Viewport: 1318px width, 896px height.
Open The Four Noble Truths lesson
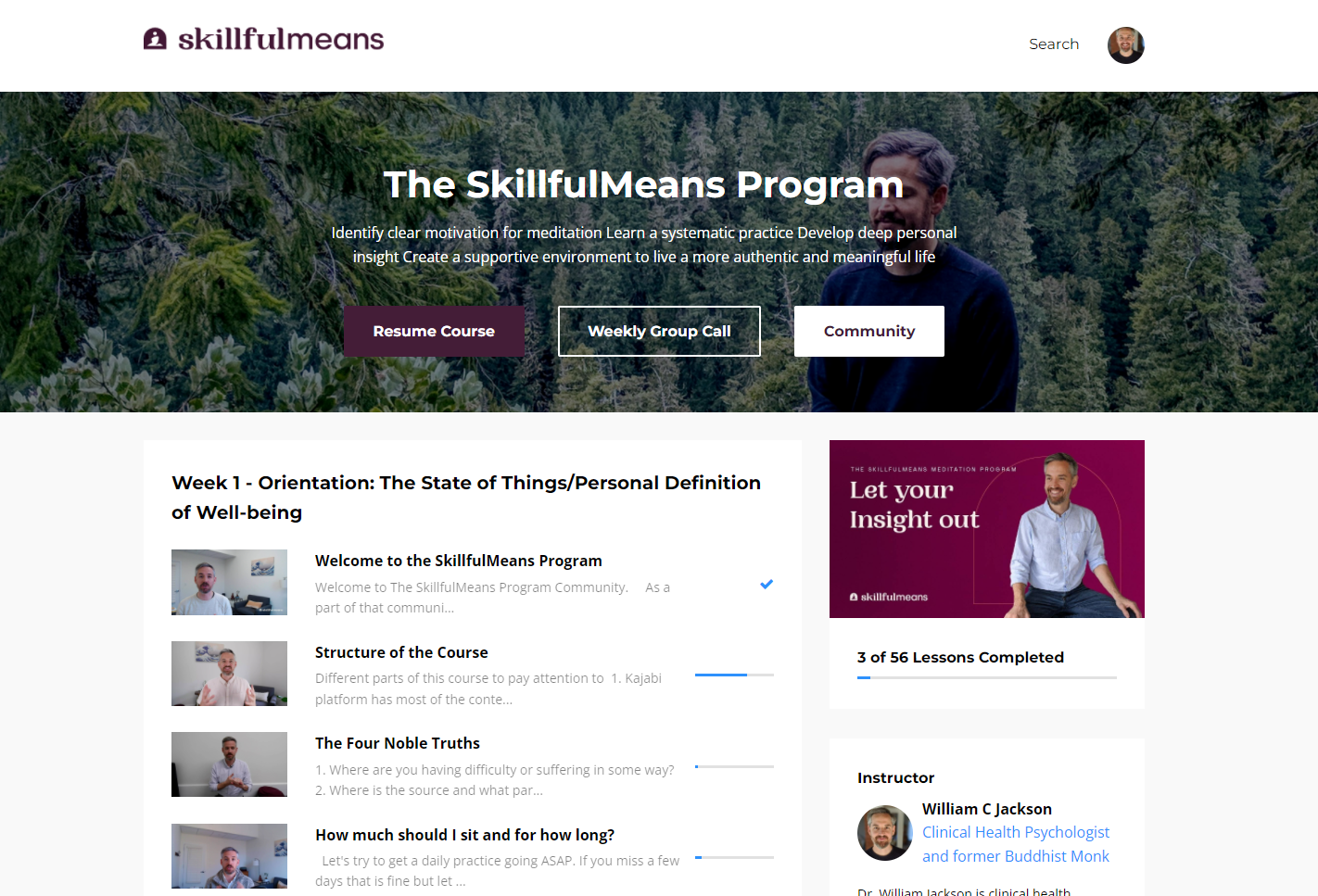pyautogui.click(x=398, y=743)
